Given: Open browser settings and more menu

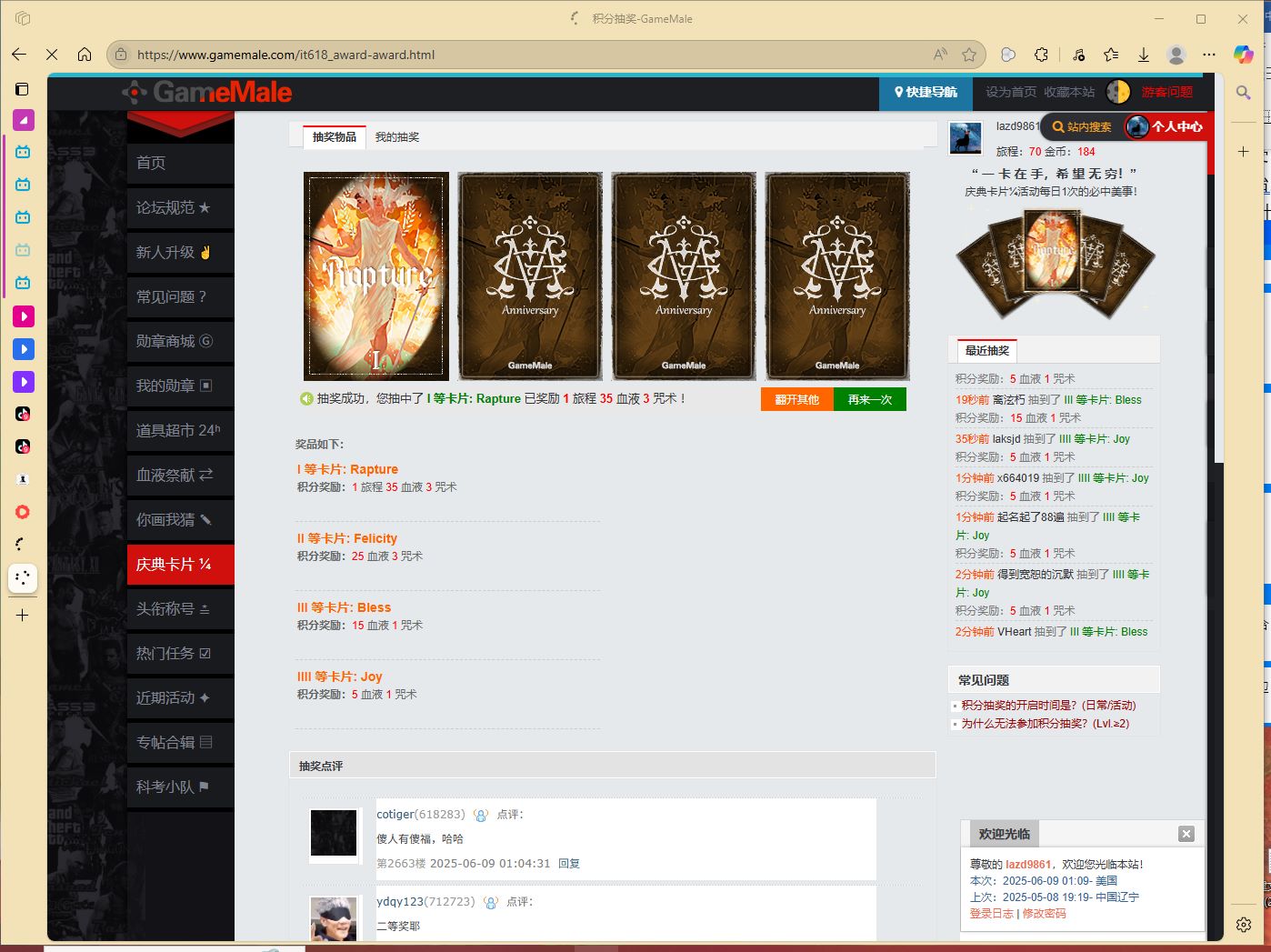Looking at the screenshot, I should point(1208,55).
